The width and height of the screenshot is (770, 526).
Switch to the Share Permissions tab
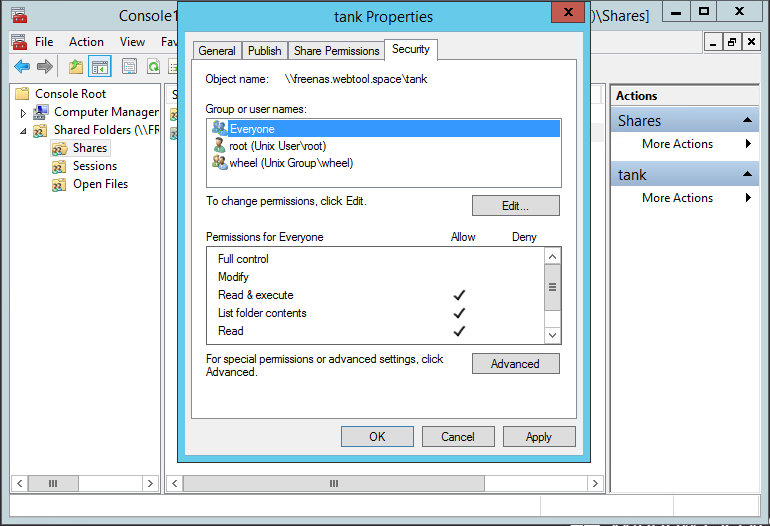336,51
